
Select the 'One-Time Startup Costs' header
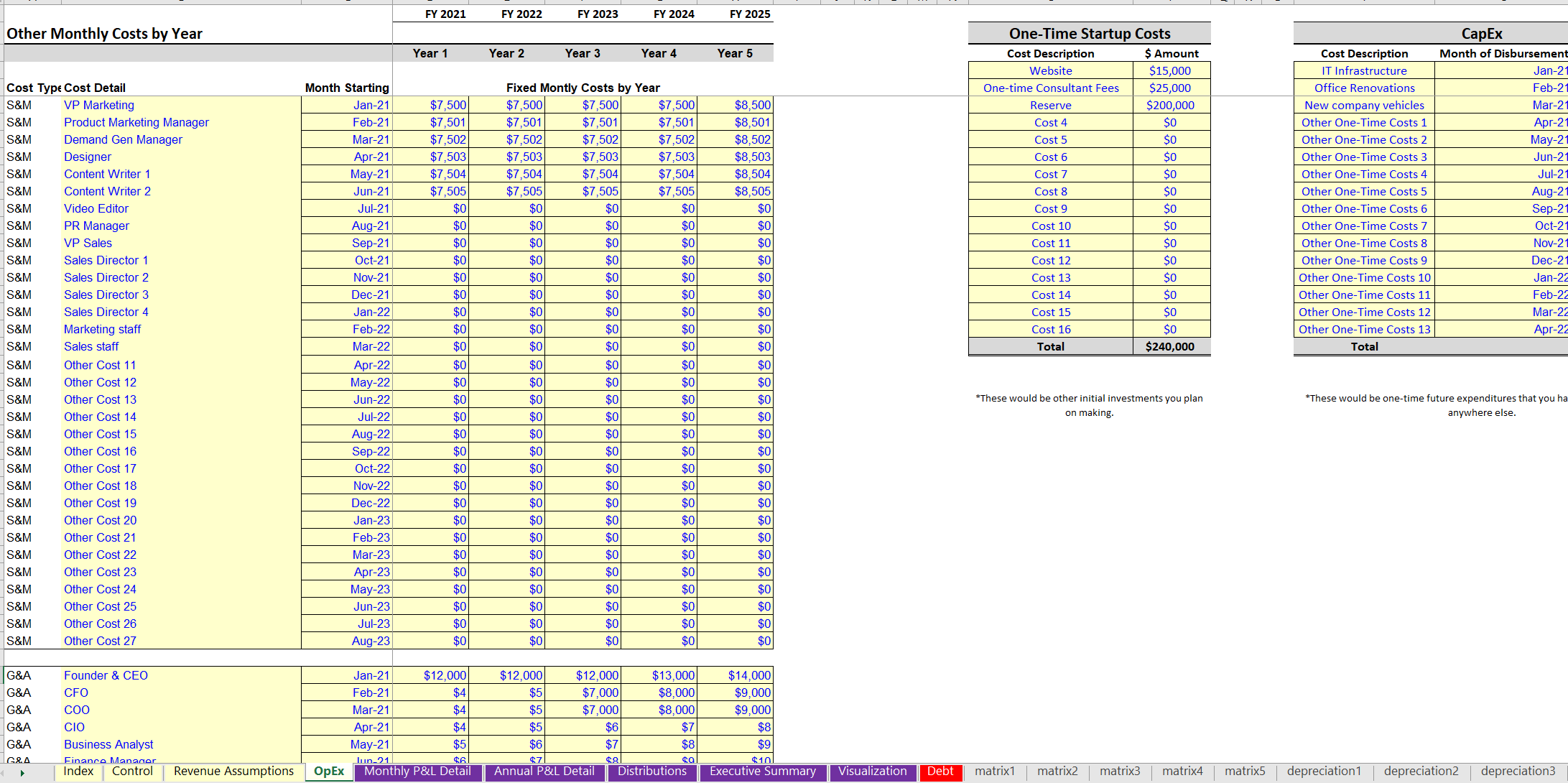coord(1089,34)
